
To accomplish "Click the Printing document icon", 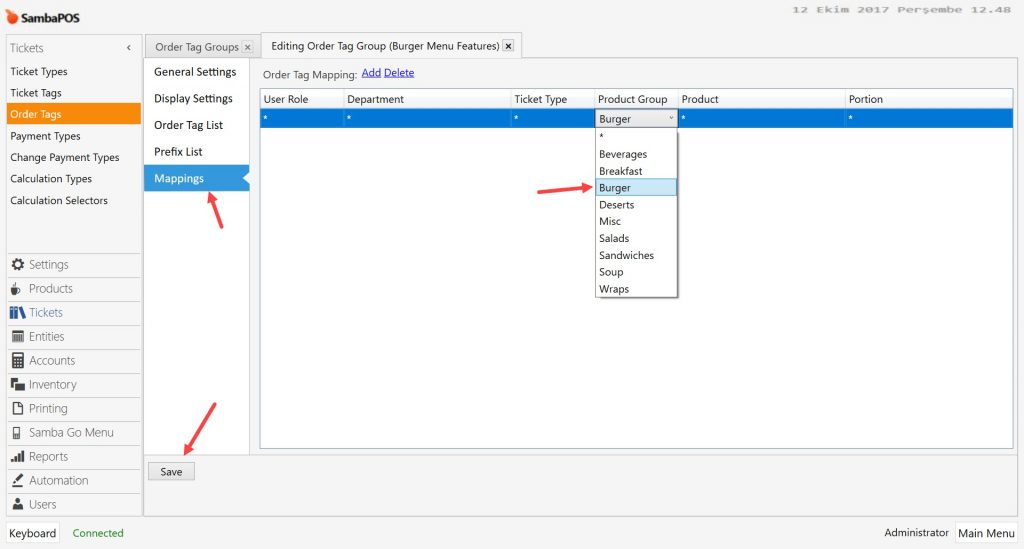I will tap(18, 409).
